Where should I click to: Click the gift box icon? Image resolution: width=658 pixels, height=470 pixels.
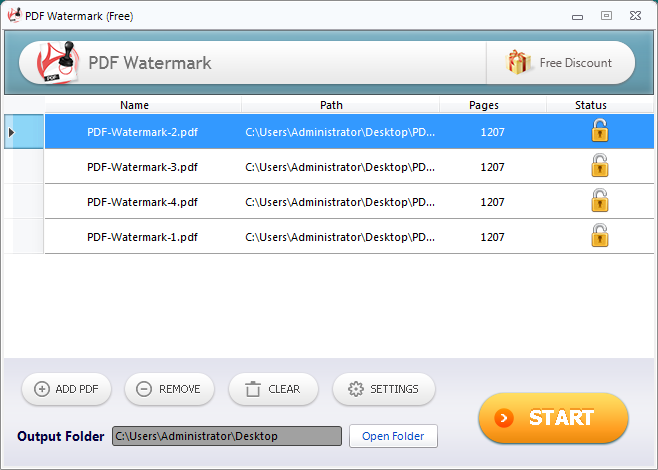(519, 63)
